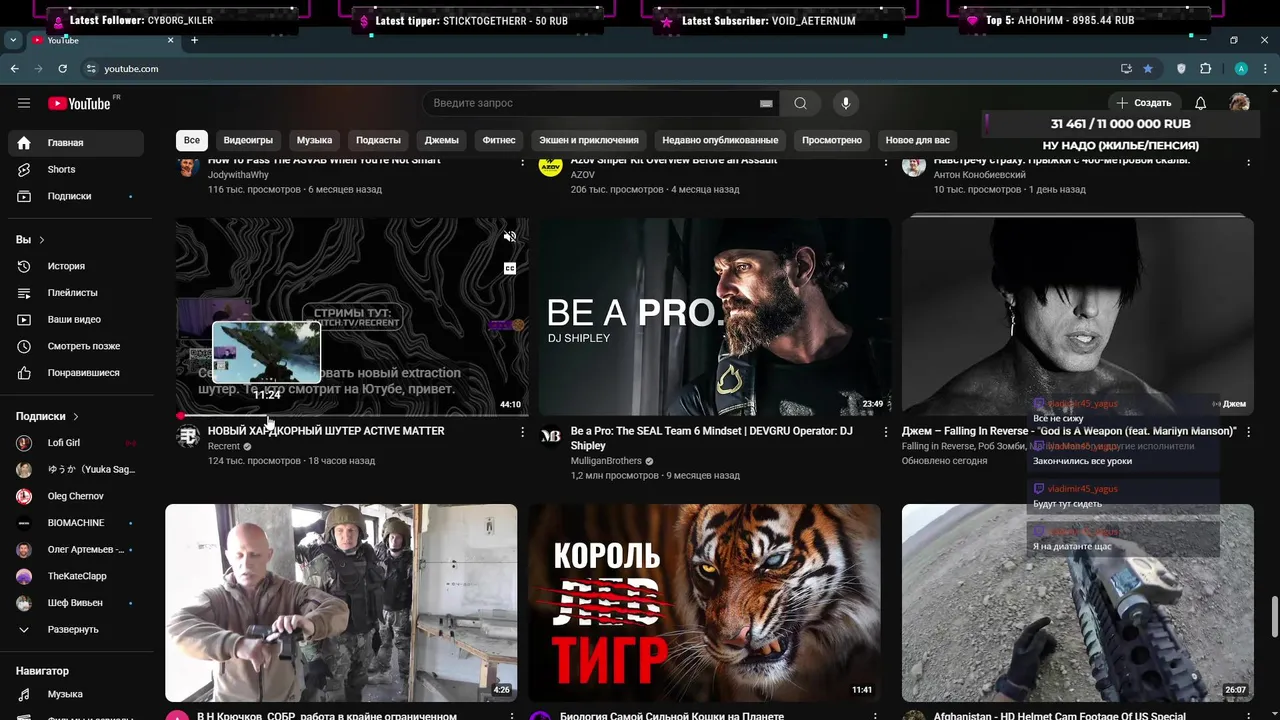Open the on-screen keyboard in search box
This screenshot has width=1280, height=720.
[766, 103]
